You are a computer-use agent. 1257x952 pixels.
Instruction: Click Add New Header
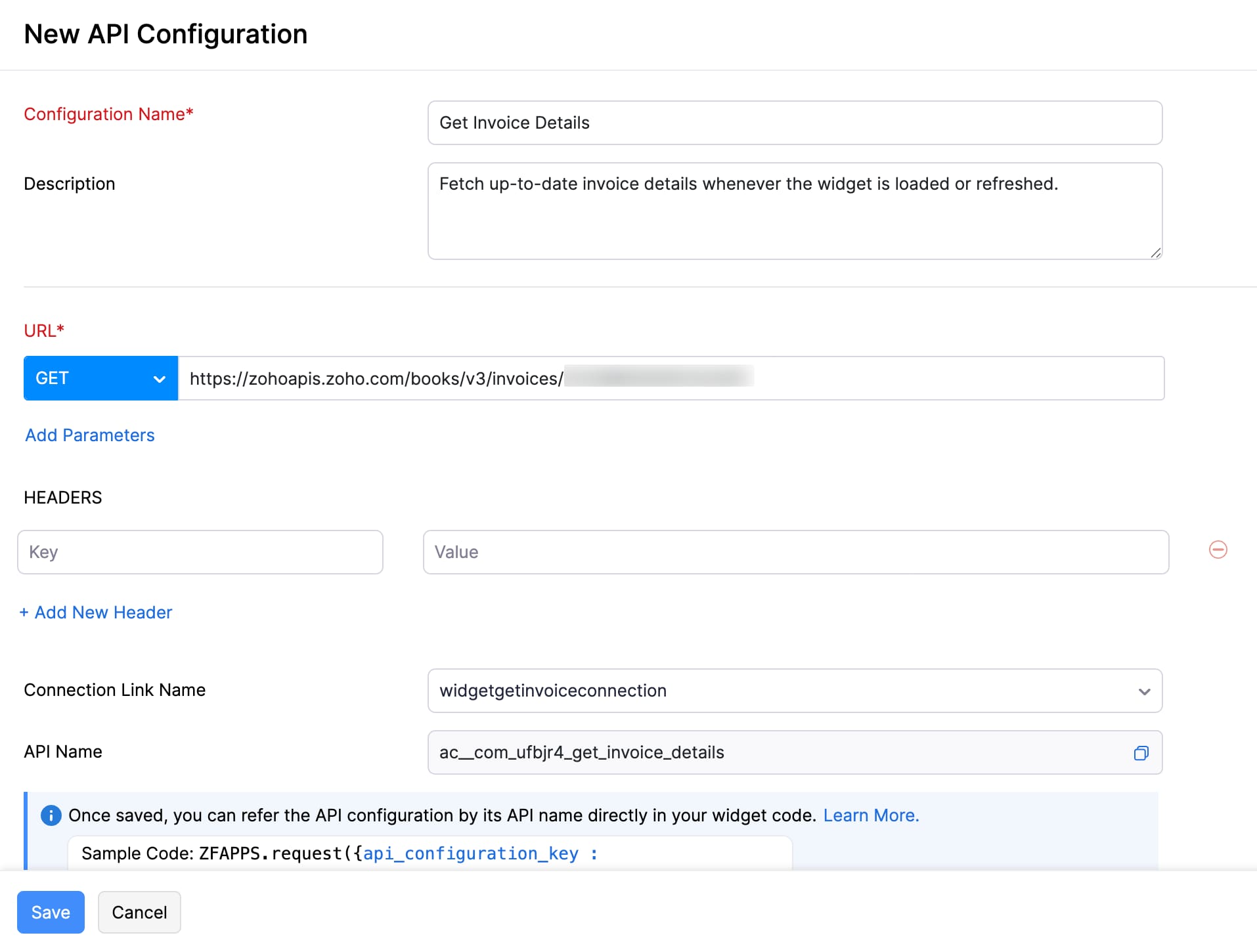pyautogui.click(x=96, y=612)
